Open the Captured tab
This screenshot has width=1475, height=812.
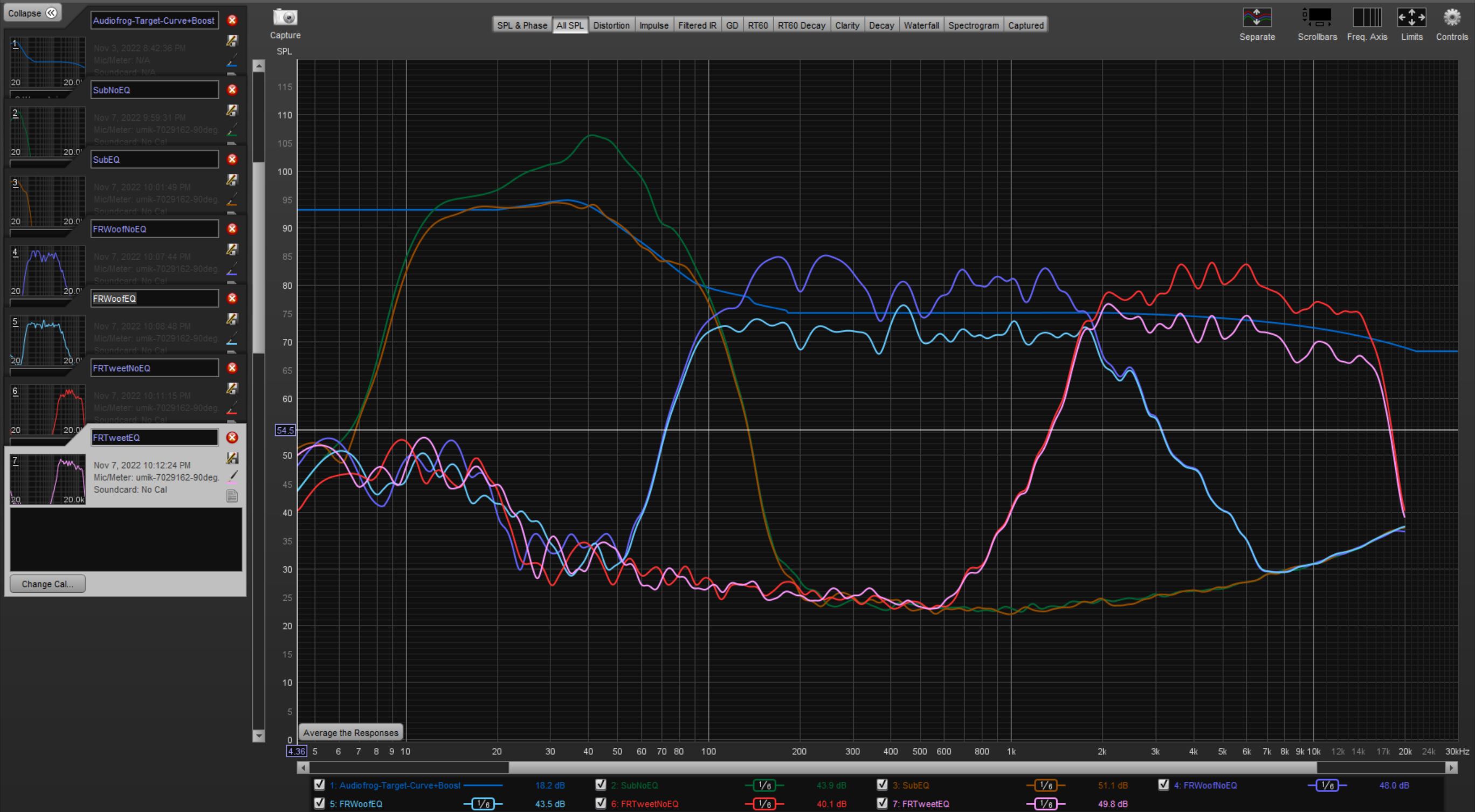(1025, 25)
